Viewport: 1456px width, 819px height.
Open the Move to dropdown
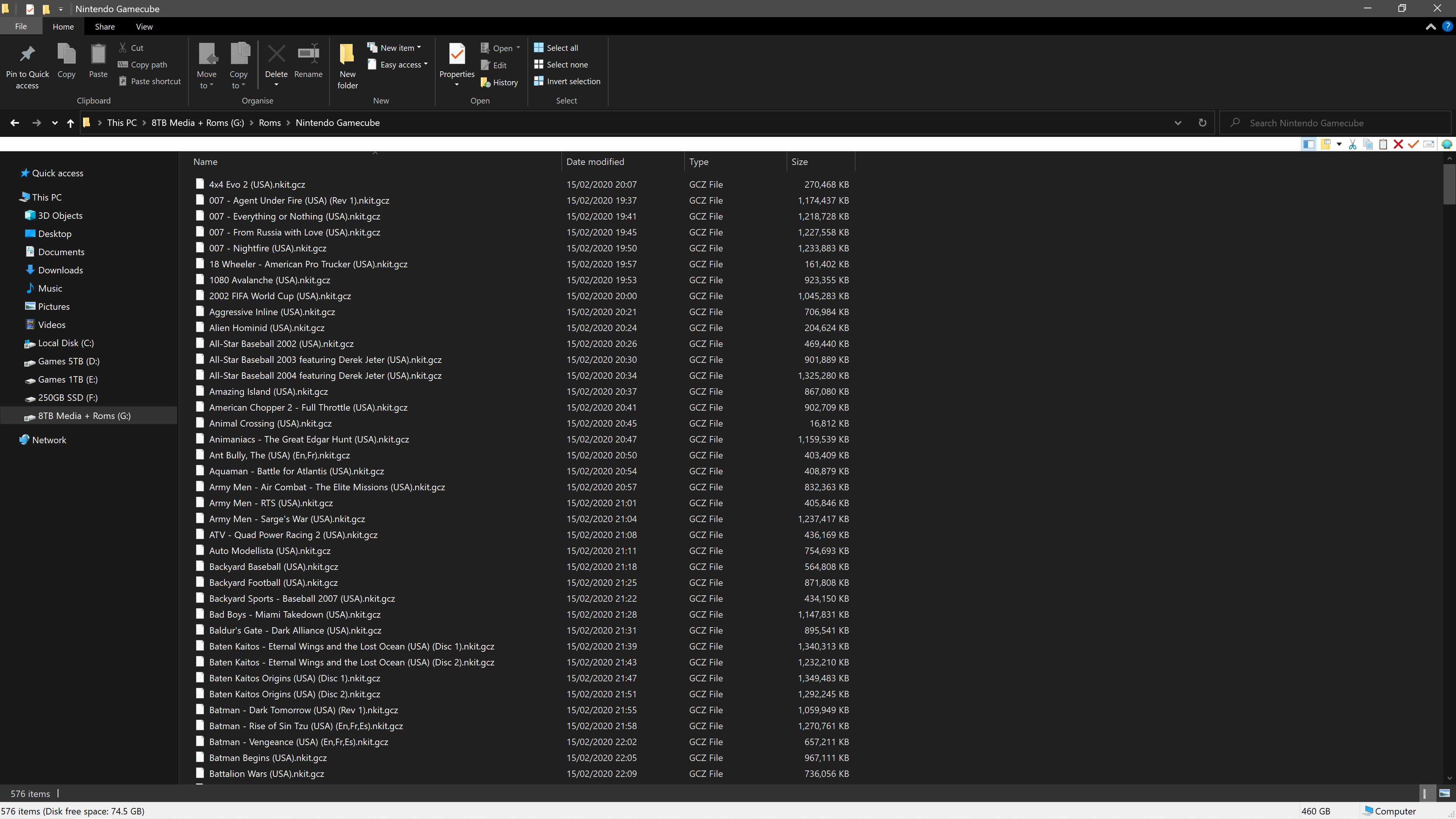206,66
